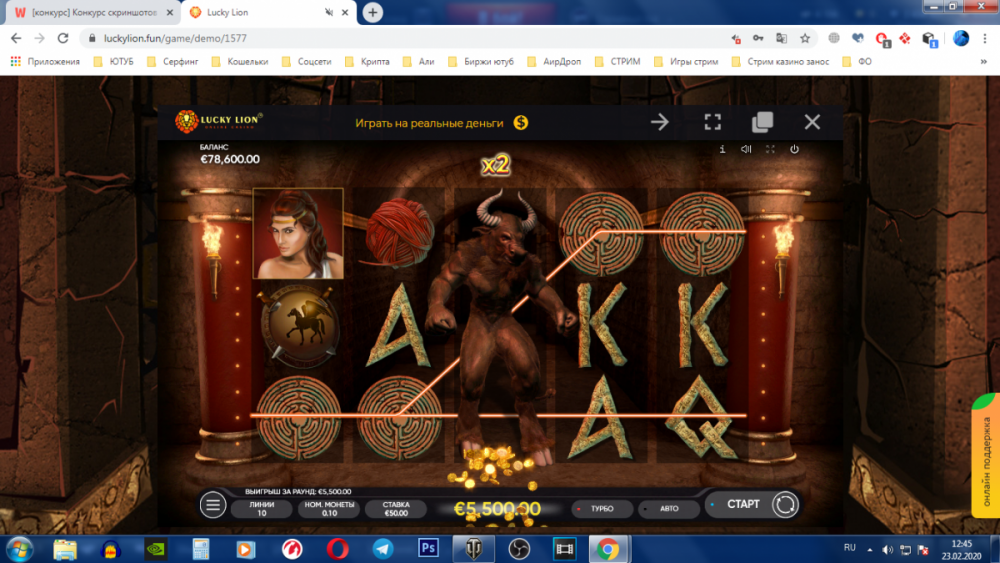
Task: Click the circular spin icon beside СТАРТ
Action: point(785,505)
